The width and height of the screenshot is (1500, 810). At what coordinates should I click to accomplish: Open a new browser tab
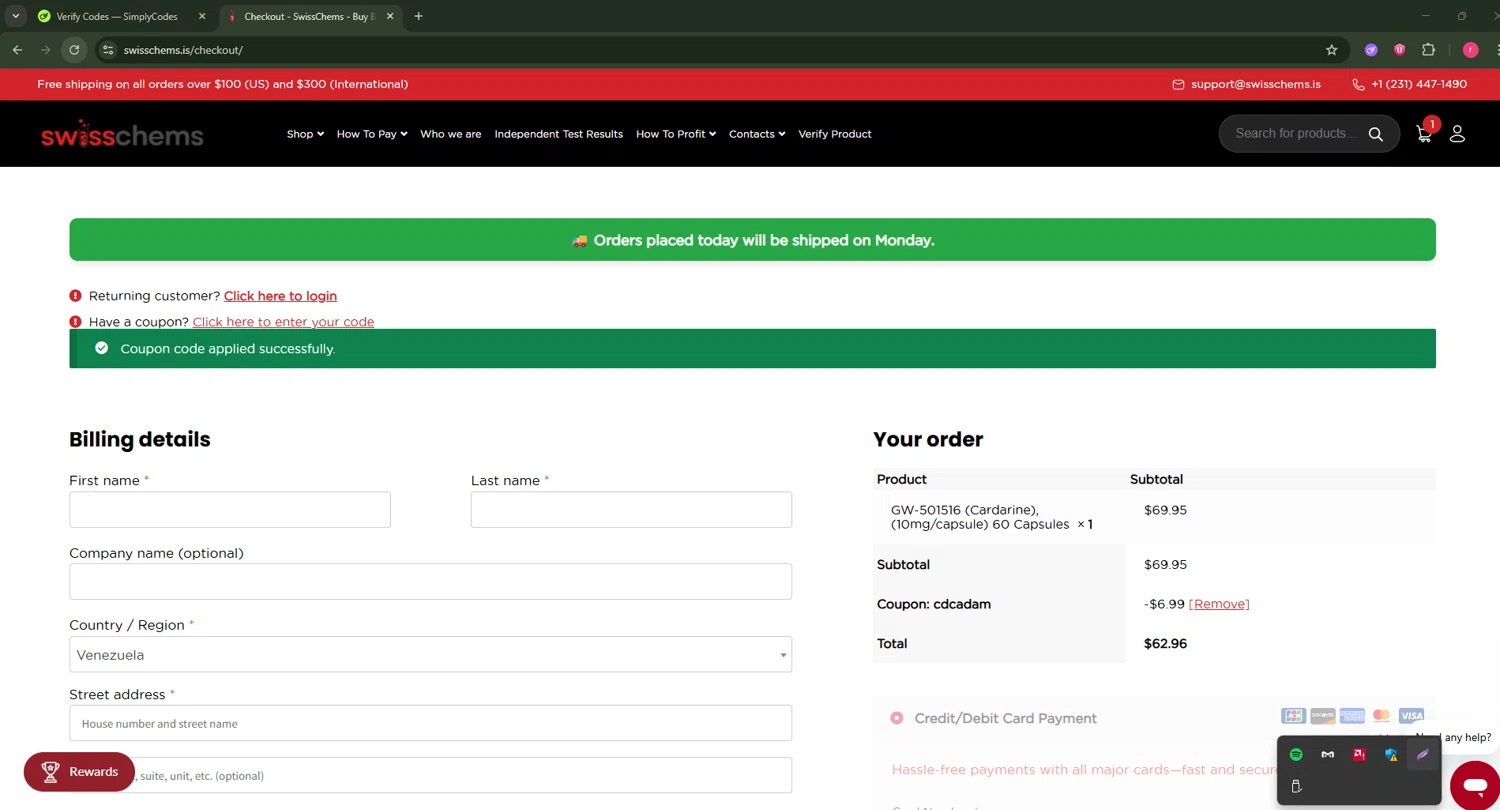pyautogui.click(x=418, y=16)
